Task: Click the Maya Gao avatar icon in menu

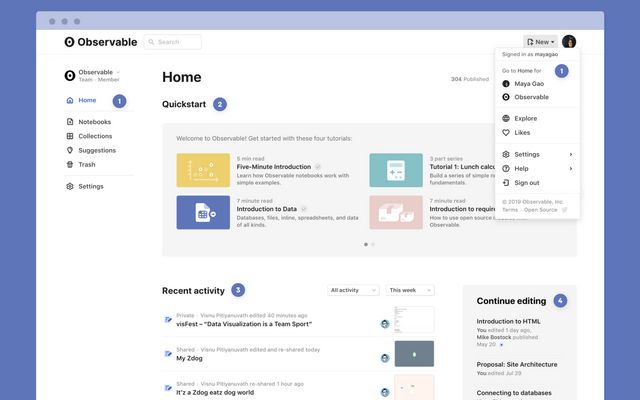Action: point(506,84)
